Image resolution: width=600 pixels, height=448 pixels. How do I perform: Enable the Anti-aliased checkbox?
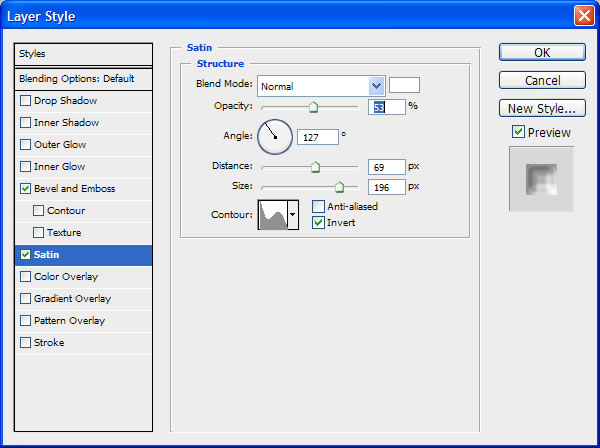318,207
